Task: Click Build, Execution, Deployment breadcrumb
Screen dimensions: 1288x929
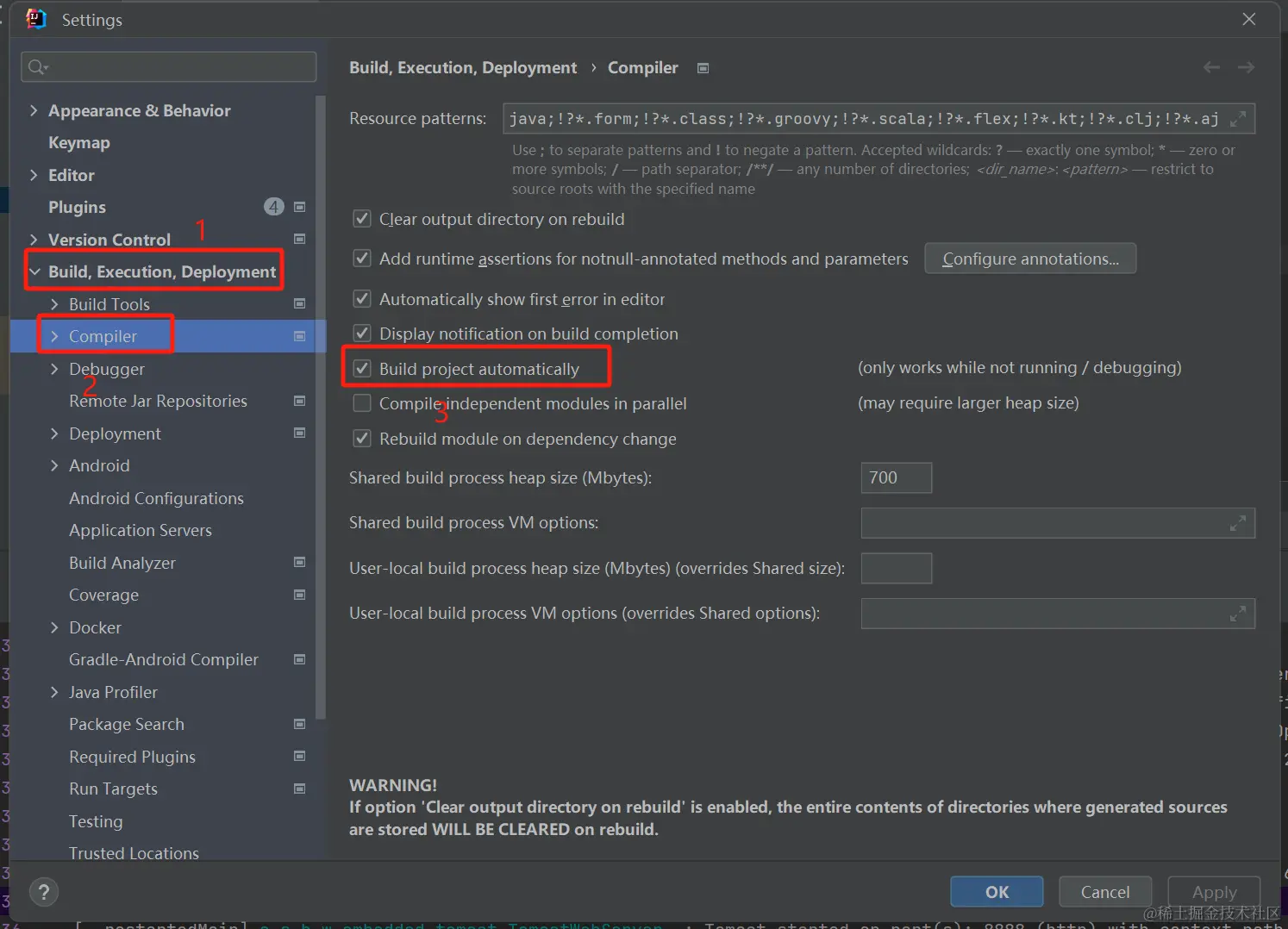Action: (463, 68)
